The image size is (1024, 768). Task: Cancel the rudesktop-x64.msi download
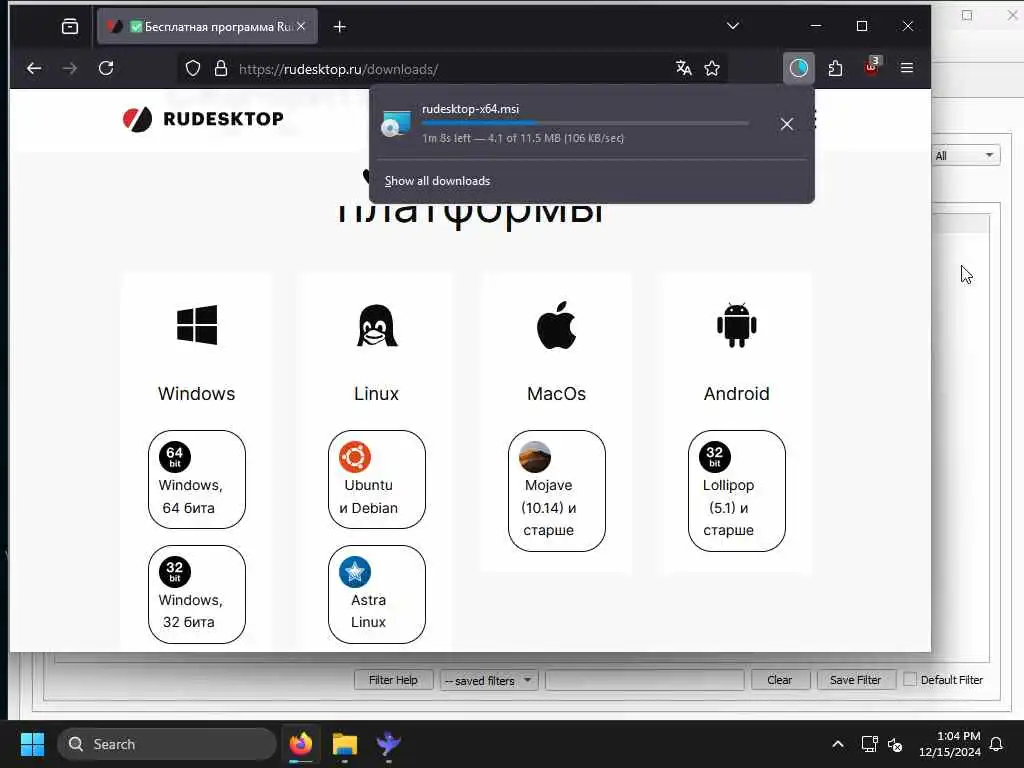(786, 124)
